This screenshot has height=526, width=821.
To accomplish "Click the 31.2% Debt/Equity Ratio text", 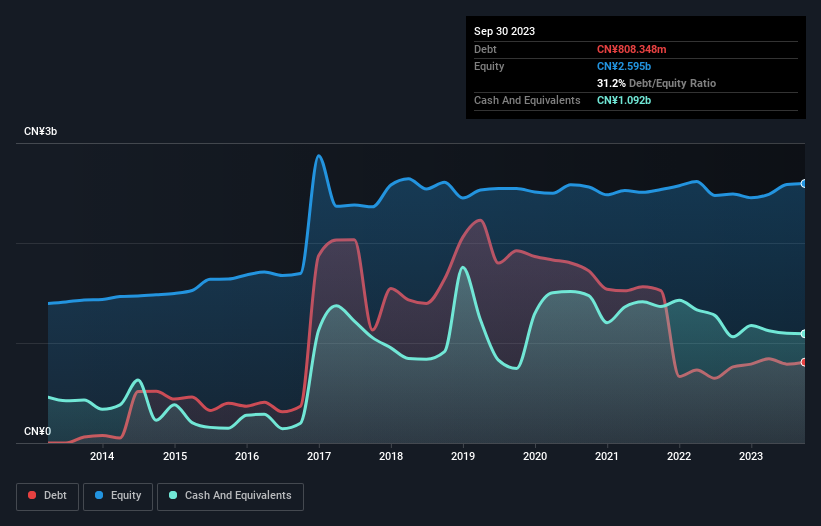I will (x=656, y=83).
